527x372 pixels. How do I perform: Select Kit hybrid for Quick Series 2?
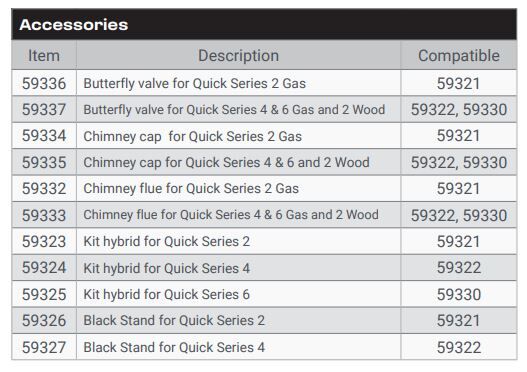166,242
